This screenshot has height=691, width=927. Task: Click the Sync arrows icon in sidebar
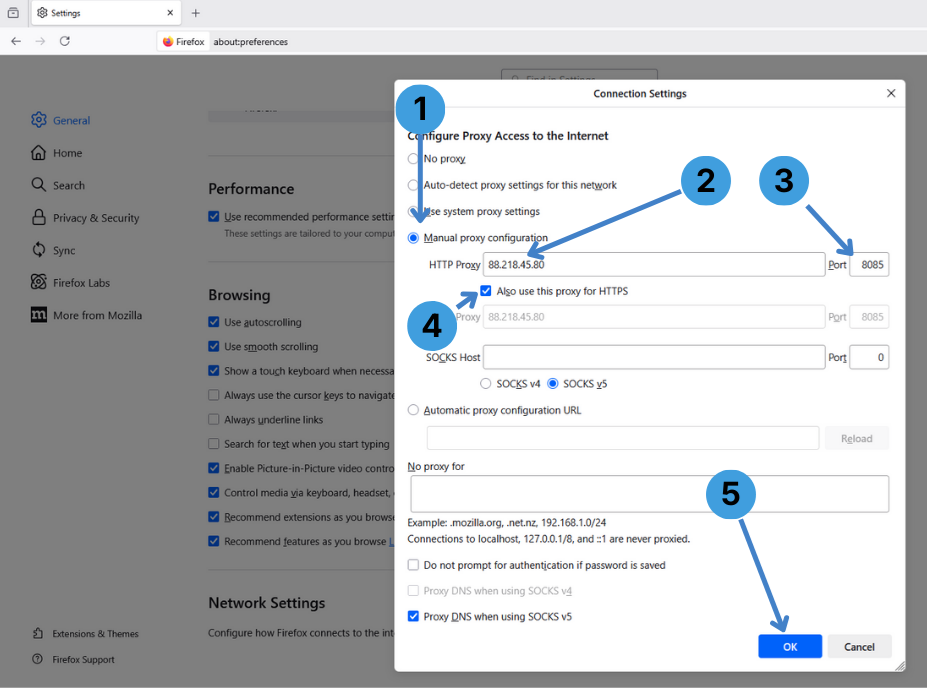click(x=38, y=250)
